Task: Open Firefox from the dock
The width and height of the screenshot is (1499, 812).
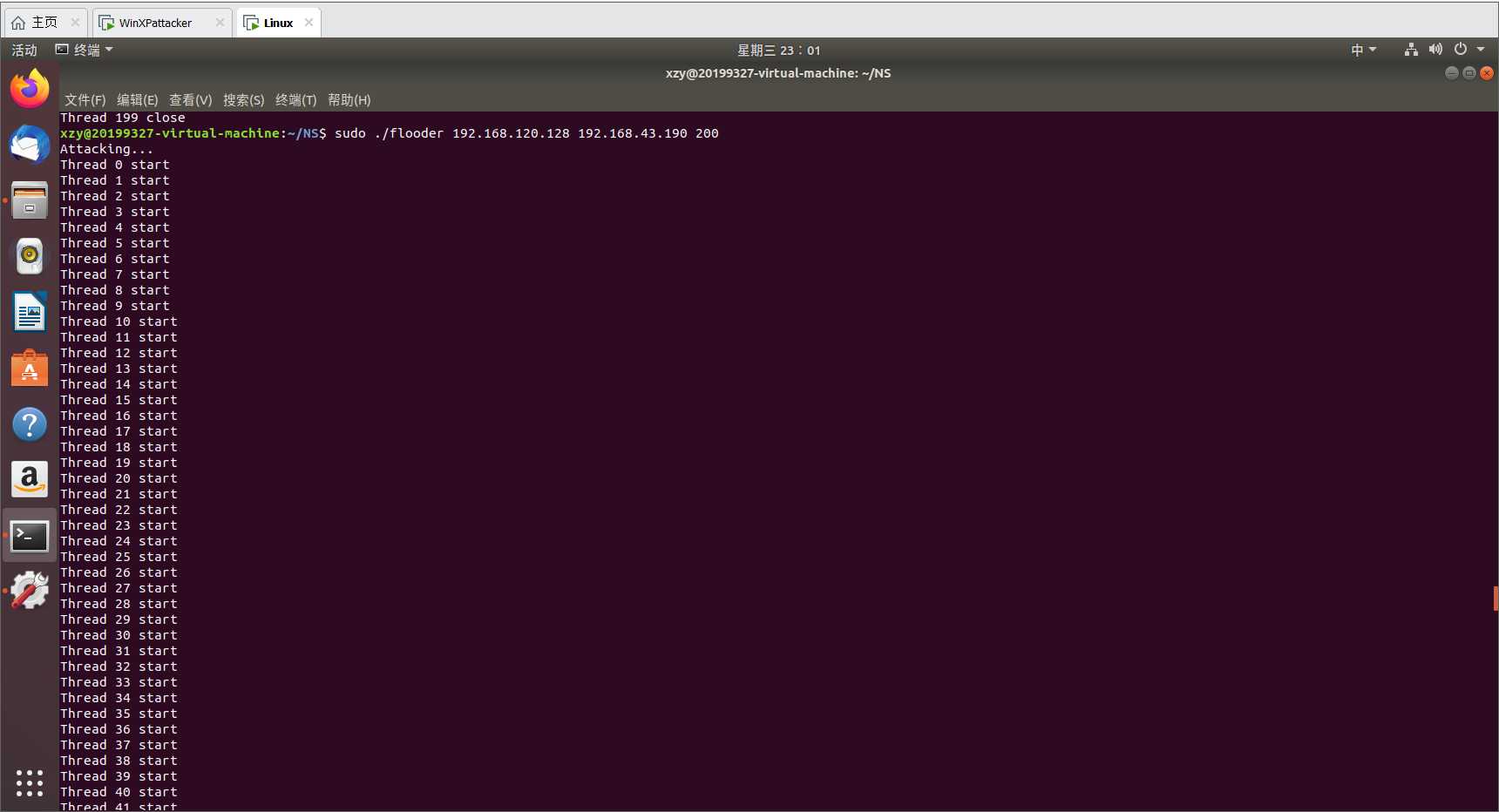Action: (30, 89)
